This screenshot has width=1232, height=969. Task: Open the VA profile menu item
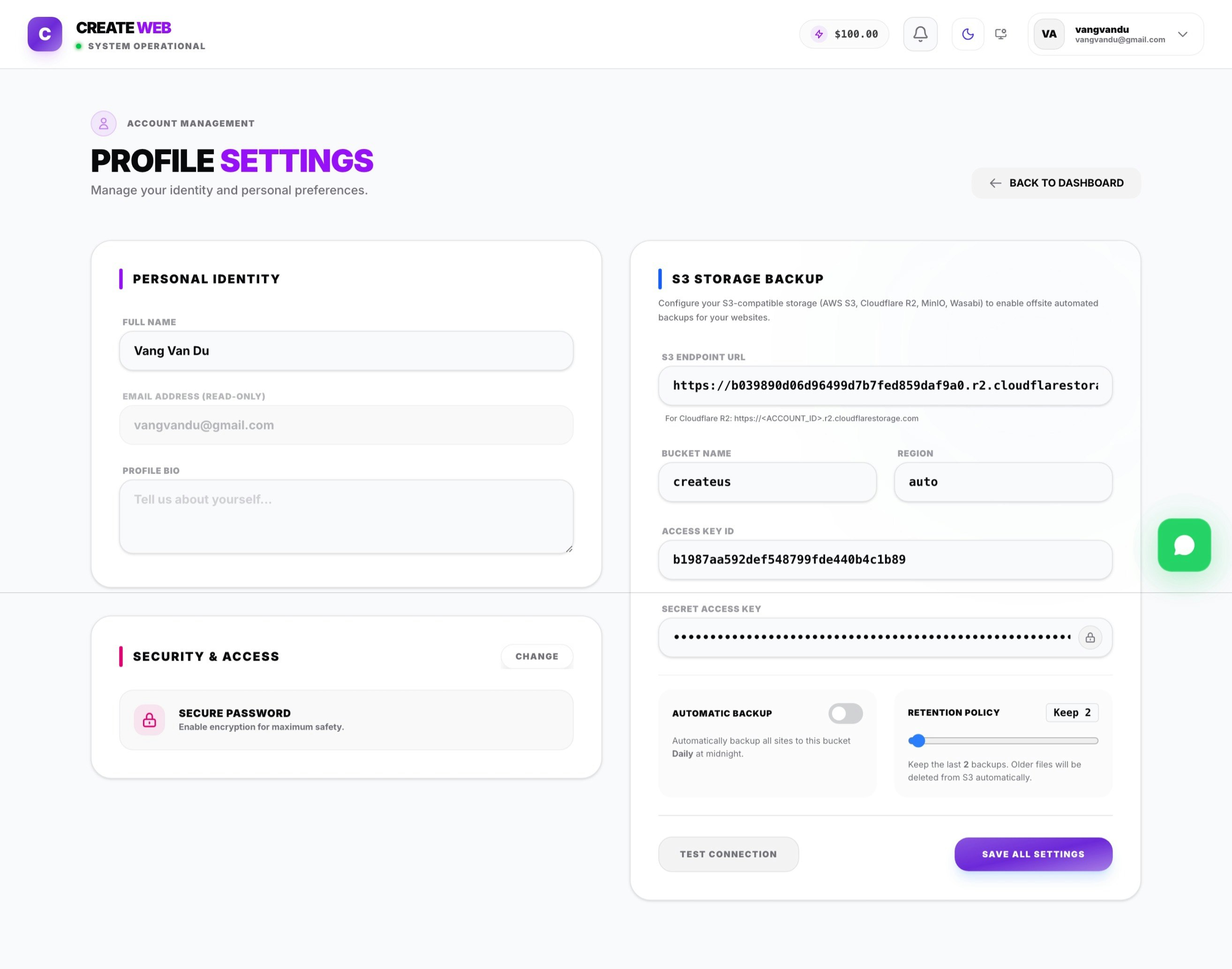1049,34
